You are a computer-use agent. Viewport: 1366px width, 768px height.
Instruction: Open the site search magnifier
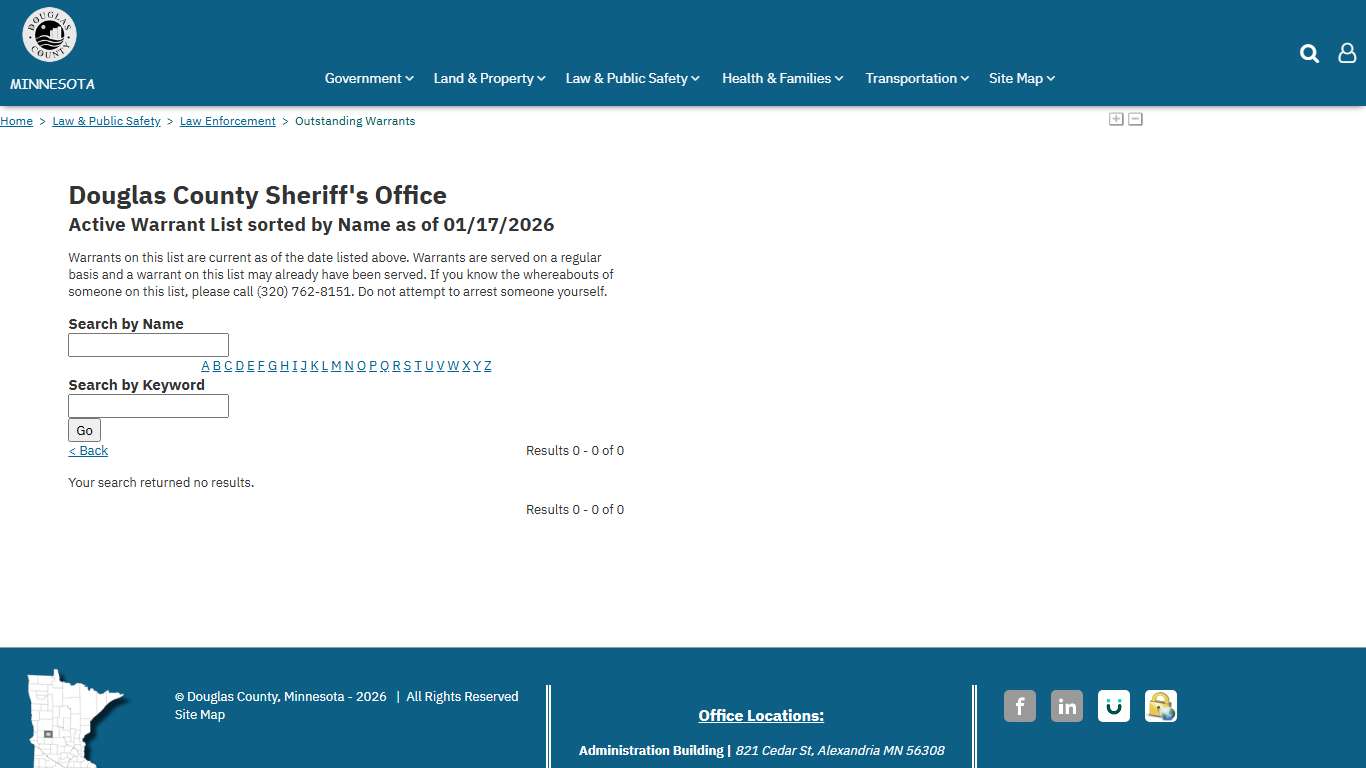tap(1308, 54)
